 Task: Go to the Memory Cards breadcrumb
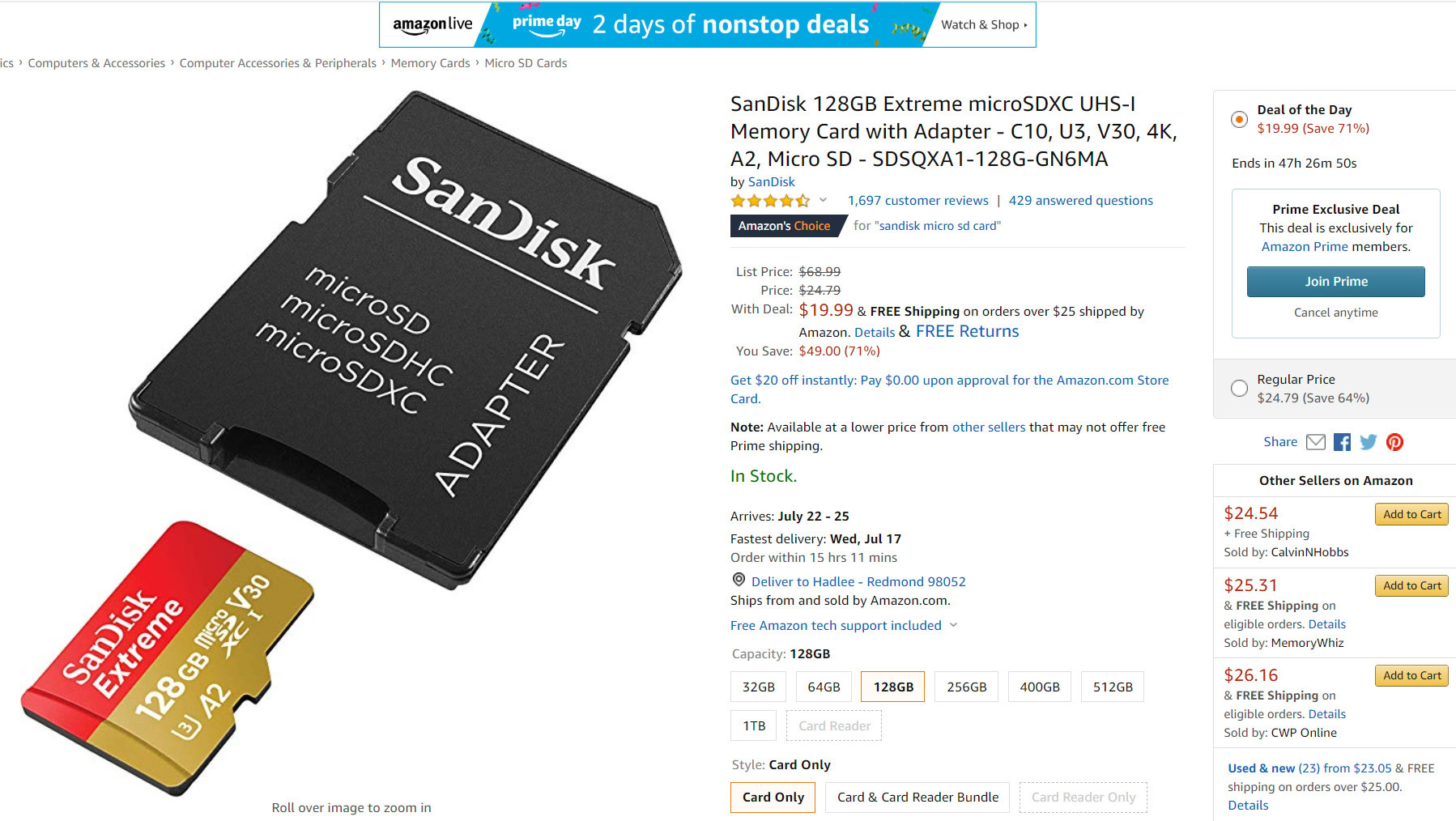tap(430, 63)
